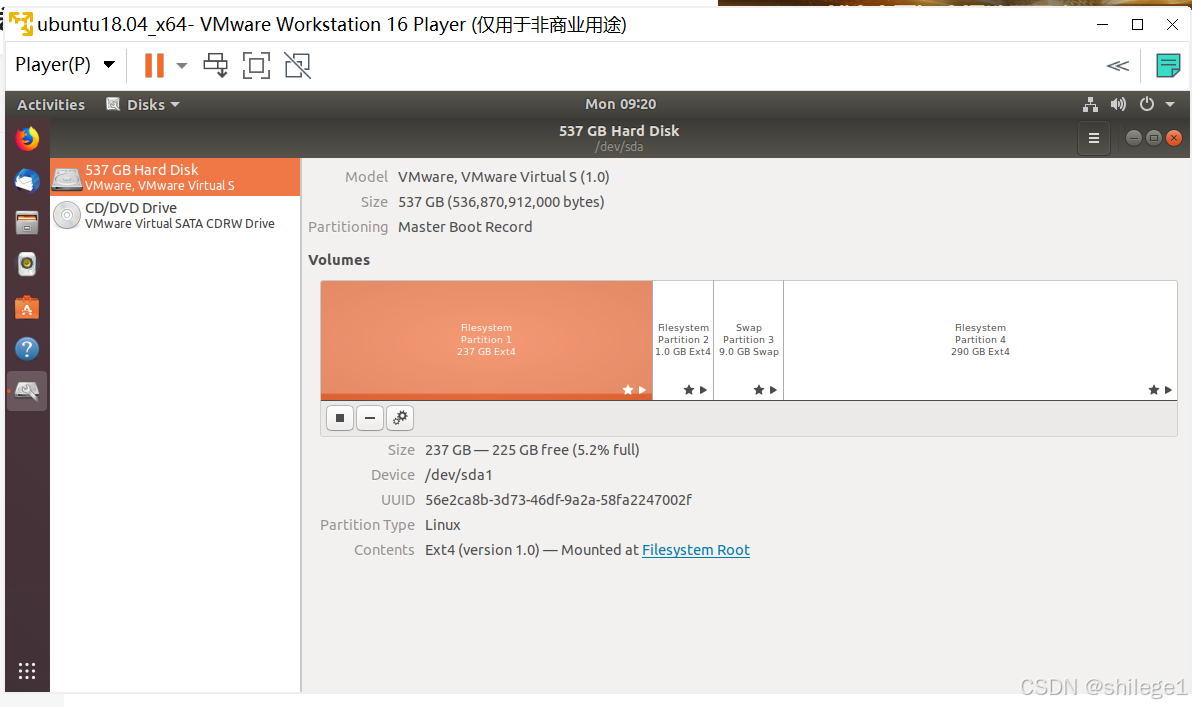Delete selected partition with minus button

pos(369,418)
